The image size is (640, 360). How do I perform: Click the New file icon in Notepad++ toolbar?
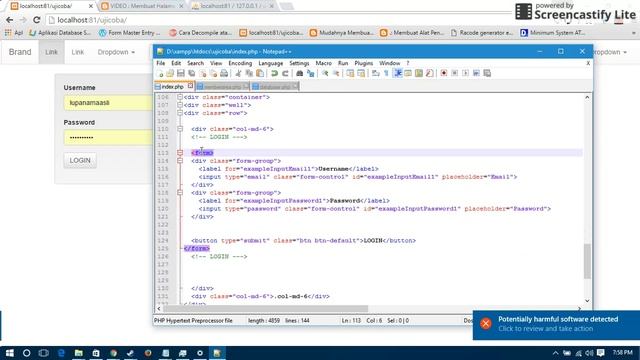(x=160, y=73)
